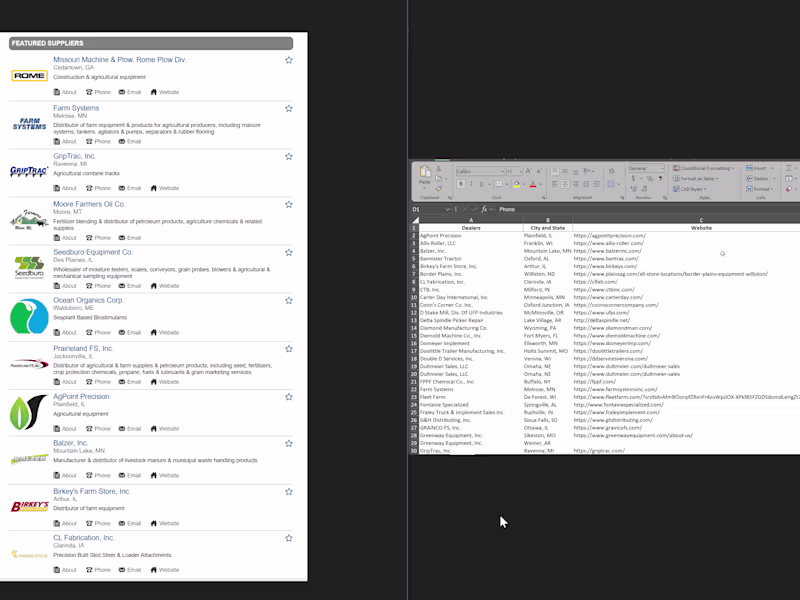
Task: Click the Name Box showing D1
Action: point(429,209)
